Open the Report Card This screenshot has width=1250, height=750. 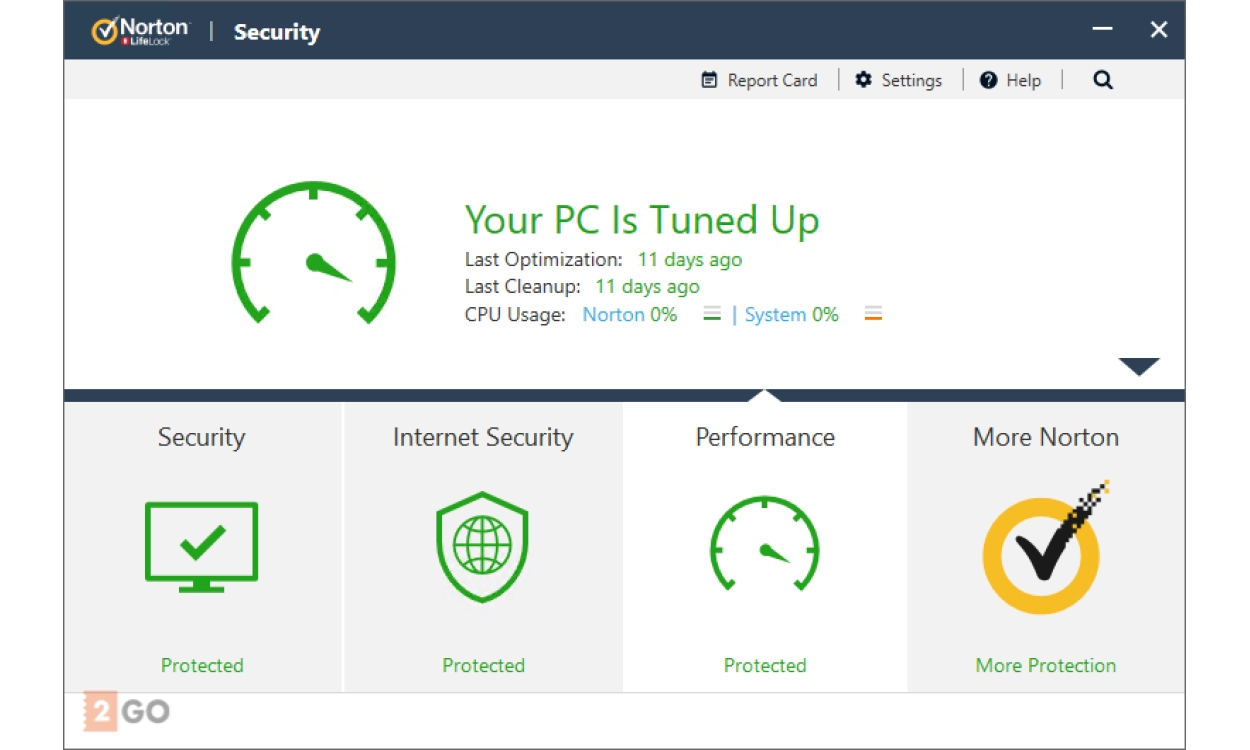coord(759,81)
